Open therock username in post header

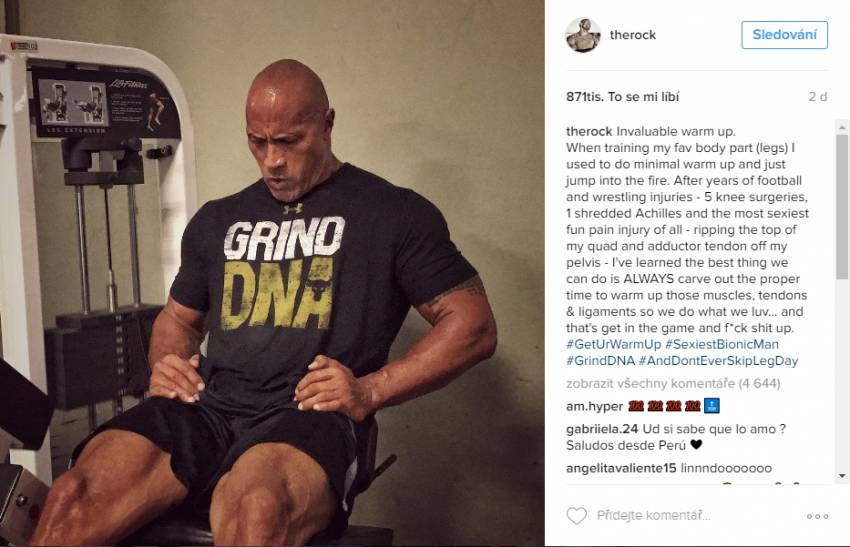633,35
